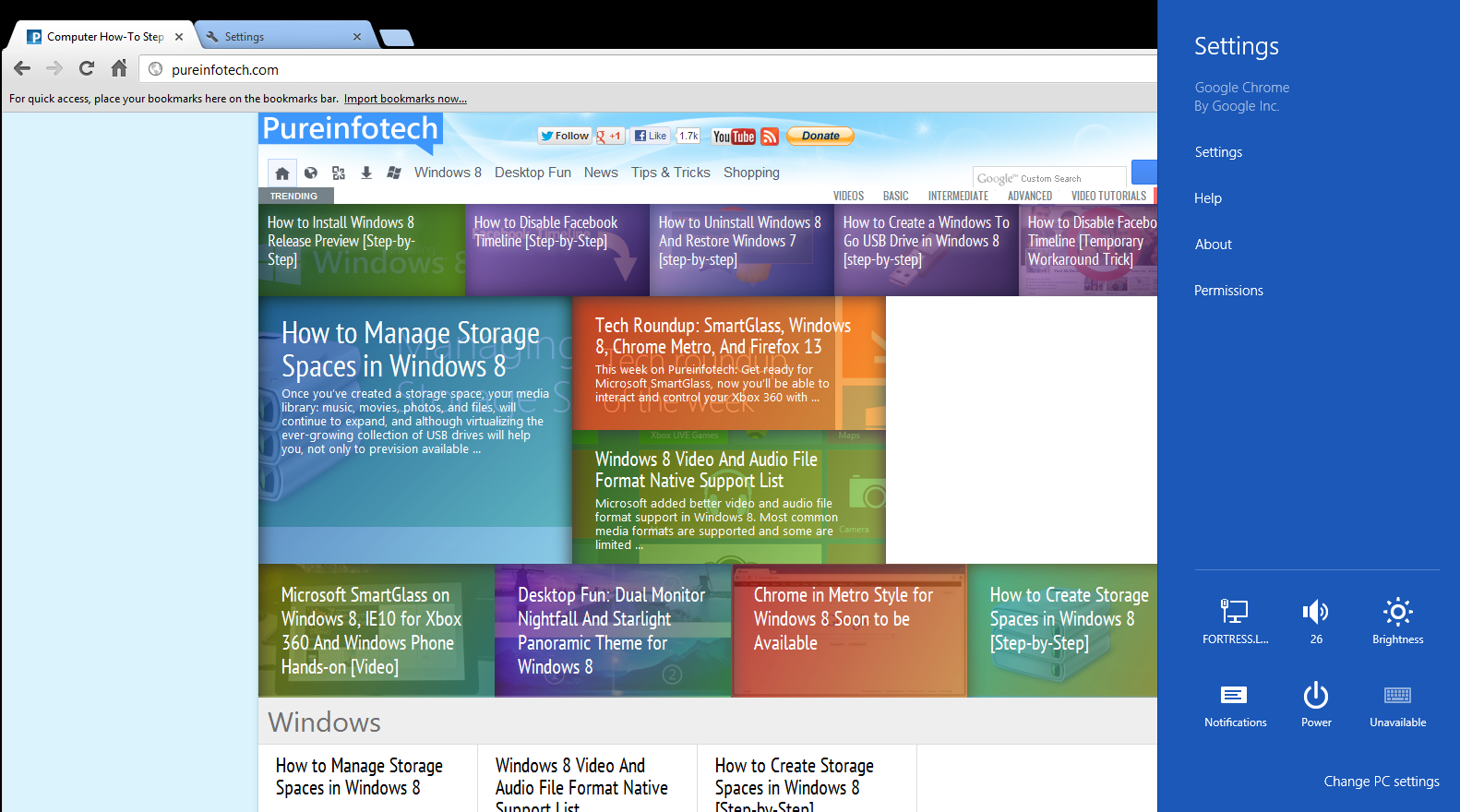Open a new browser tab
This screenshot has height=812, width=1460.
(397, 38)
